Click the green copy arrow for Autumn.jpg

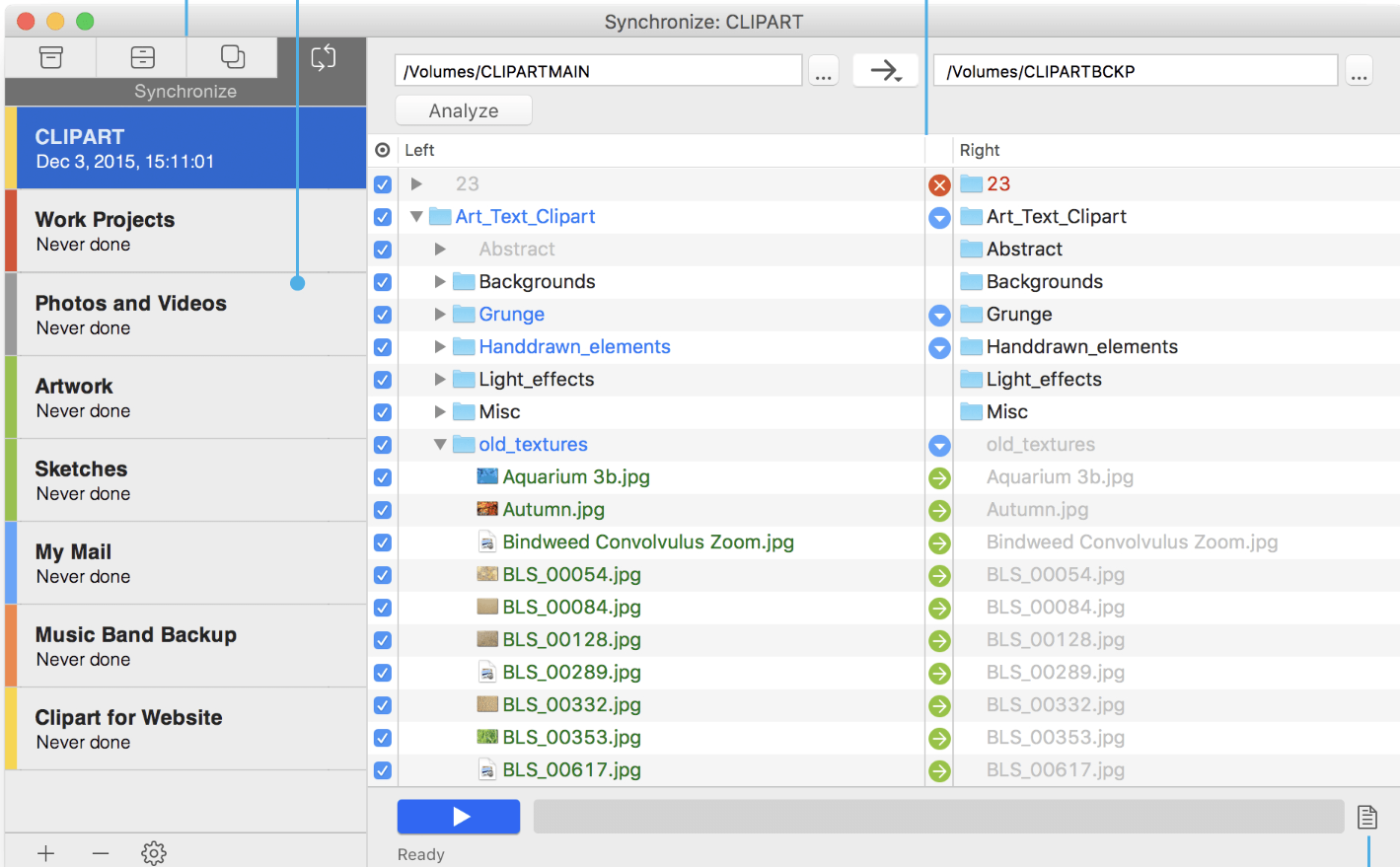pos(939,511)
